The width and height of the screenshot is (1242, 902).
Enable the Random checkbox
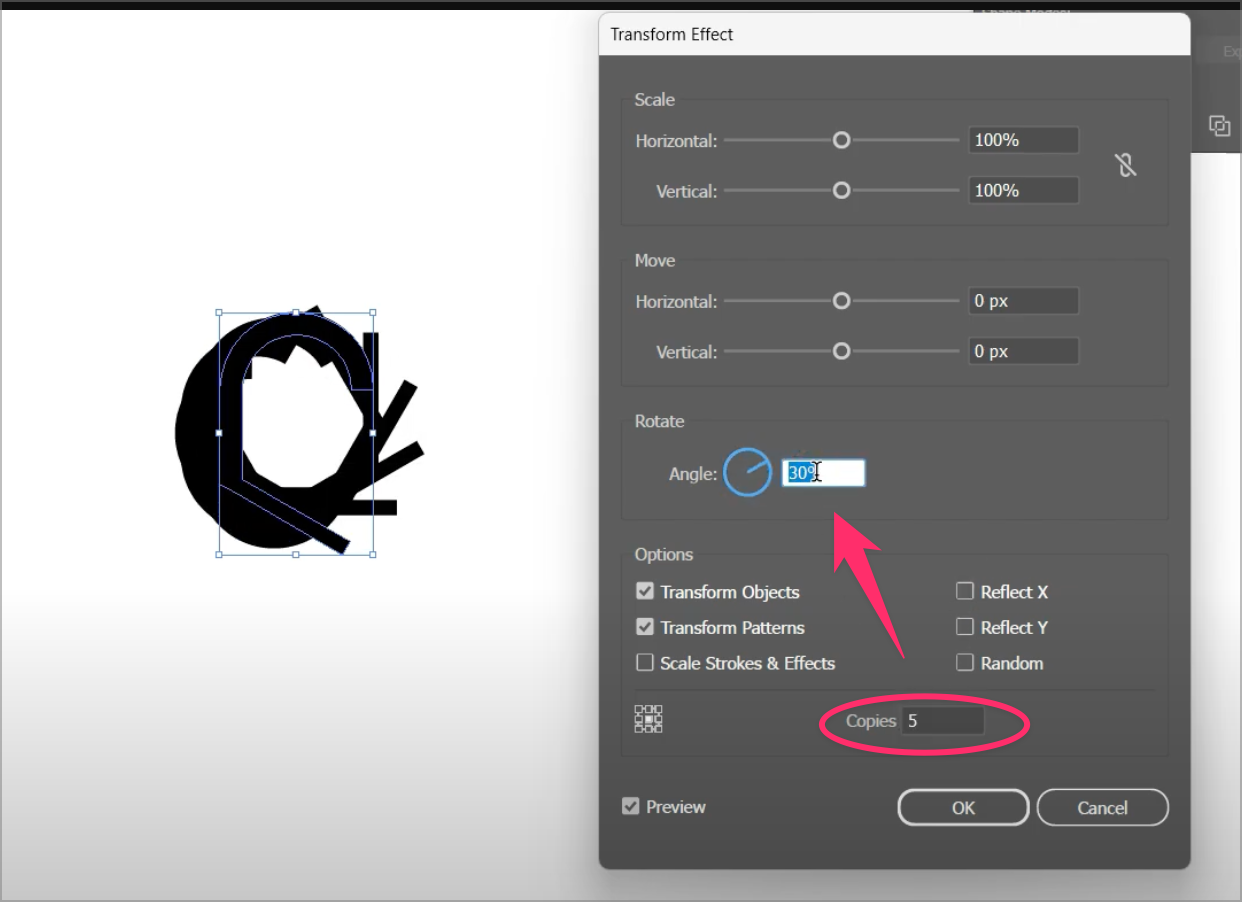pyautogui.click(x=965, y=663)
